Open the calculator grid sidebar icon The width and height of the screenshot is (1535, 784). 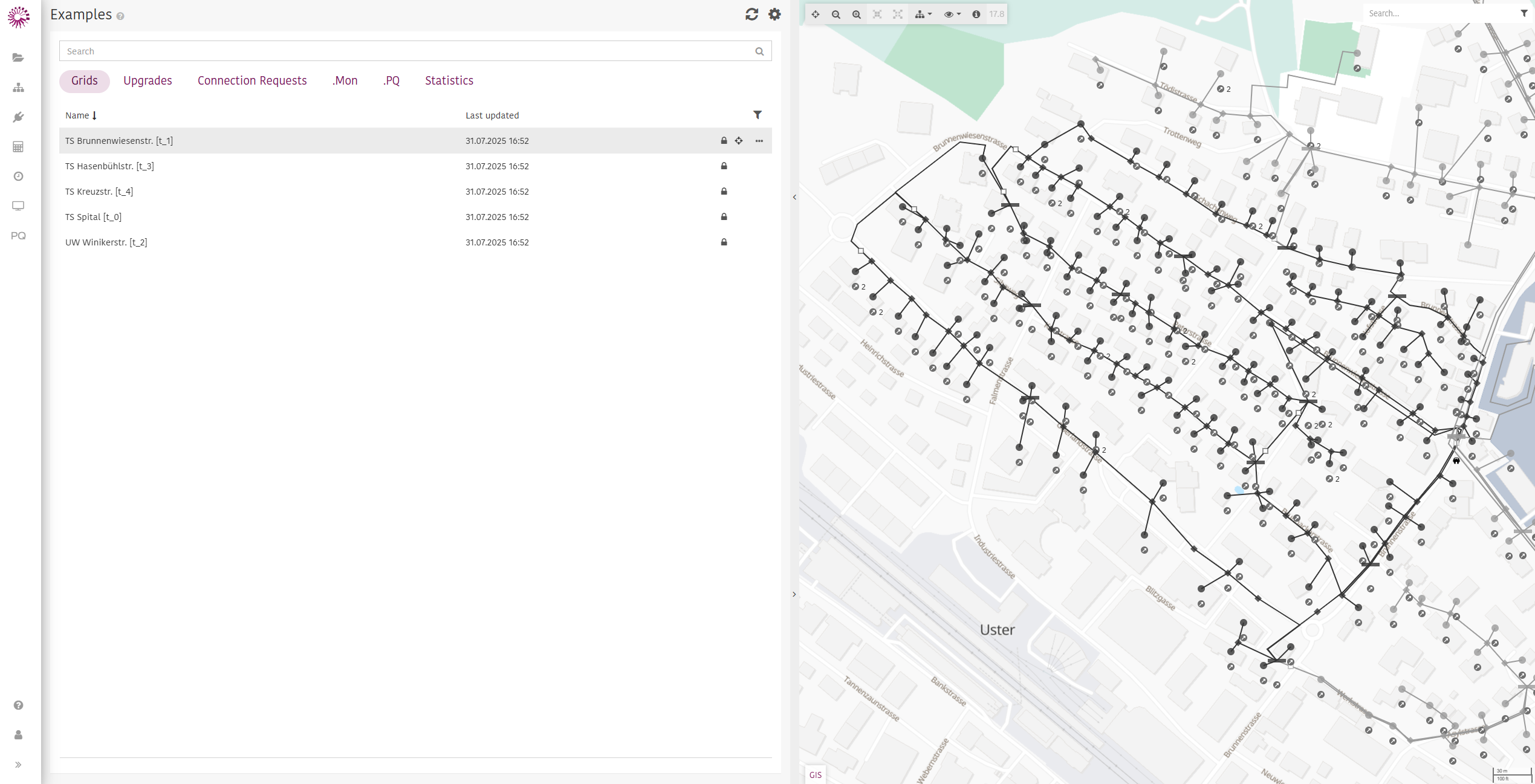pos(18,147)
